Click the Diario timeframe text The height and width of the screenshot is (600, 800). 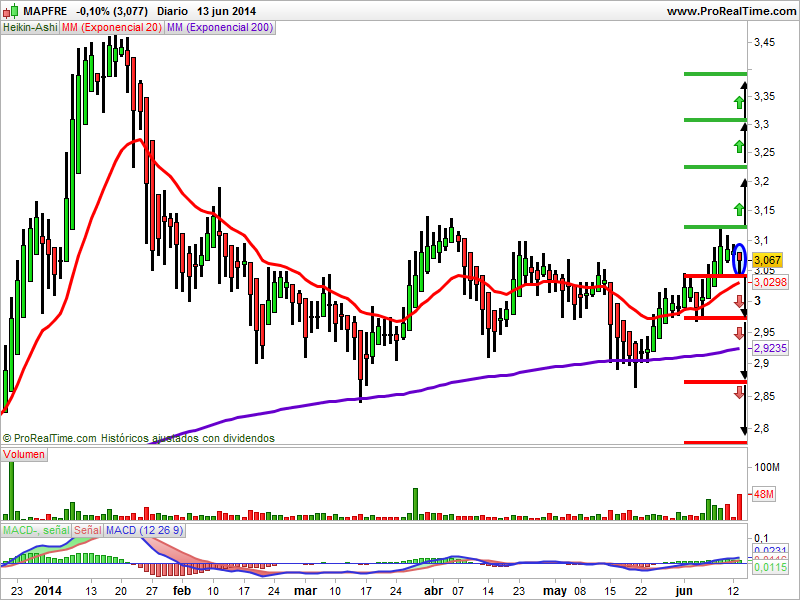(x=172, y=11)
